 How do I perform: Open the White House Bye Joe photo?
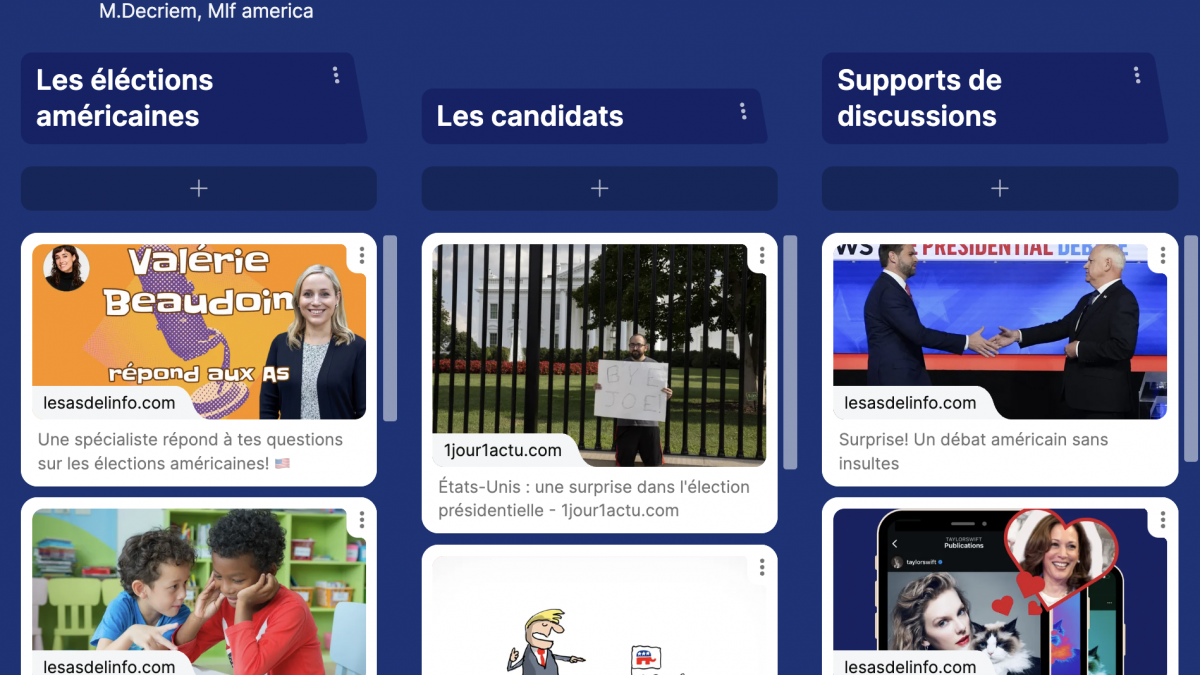(x=599, y=355)
